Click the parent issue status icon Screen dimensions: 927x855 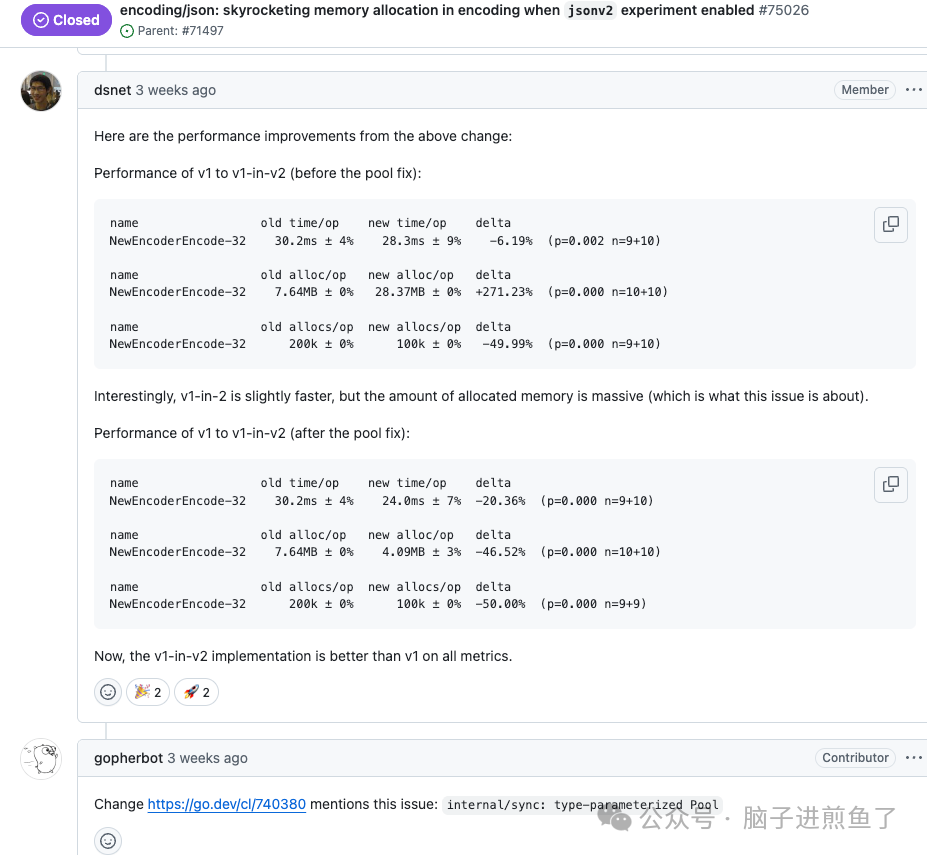(x=127, y=31)
